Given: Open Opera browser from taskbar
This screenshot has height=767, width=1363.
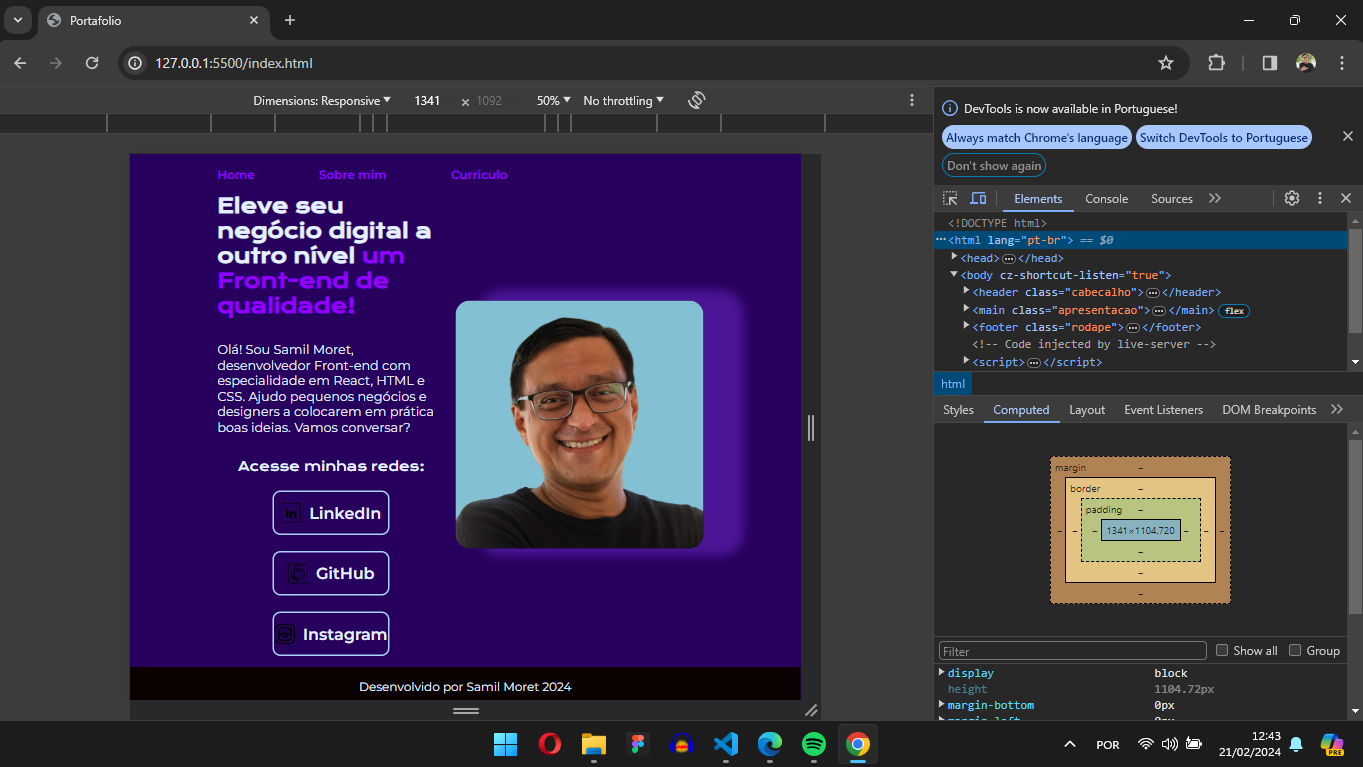Looking at the screenshot, I should pos(549,744).
